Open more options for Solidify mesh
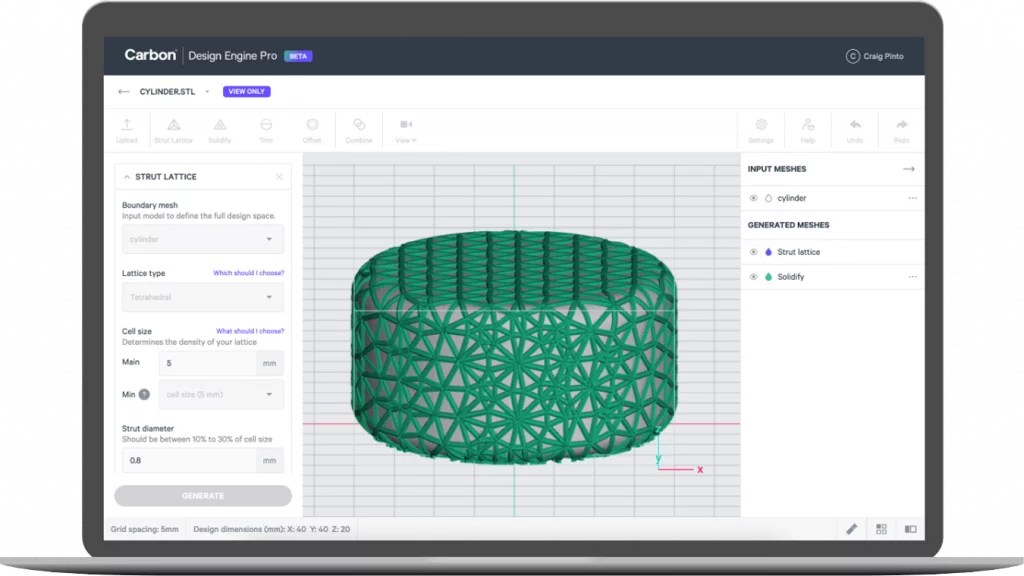This screenshot has width=1024, height=576. click(x=912, y=277)
